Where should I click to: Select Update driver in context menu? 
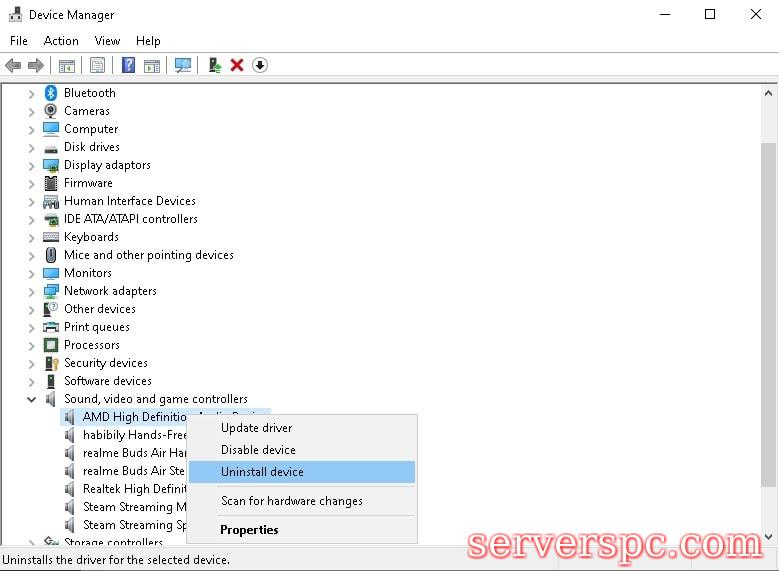(x=256, y=428)
